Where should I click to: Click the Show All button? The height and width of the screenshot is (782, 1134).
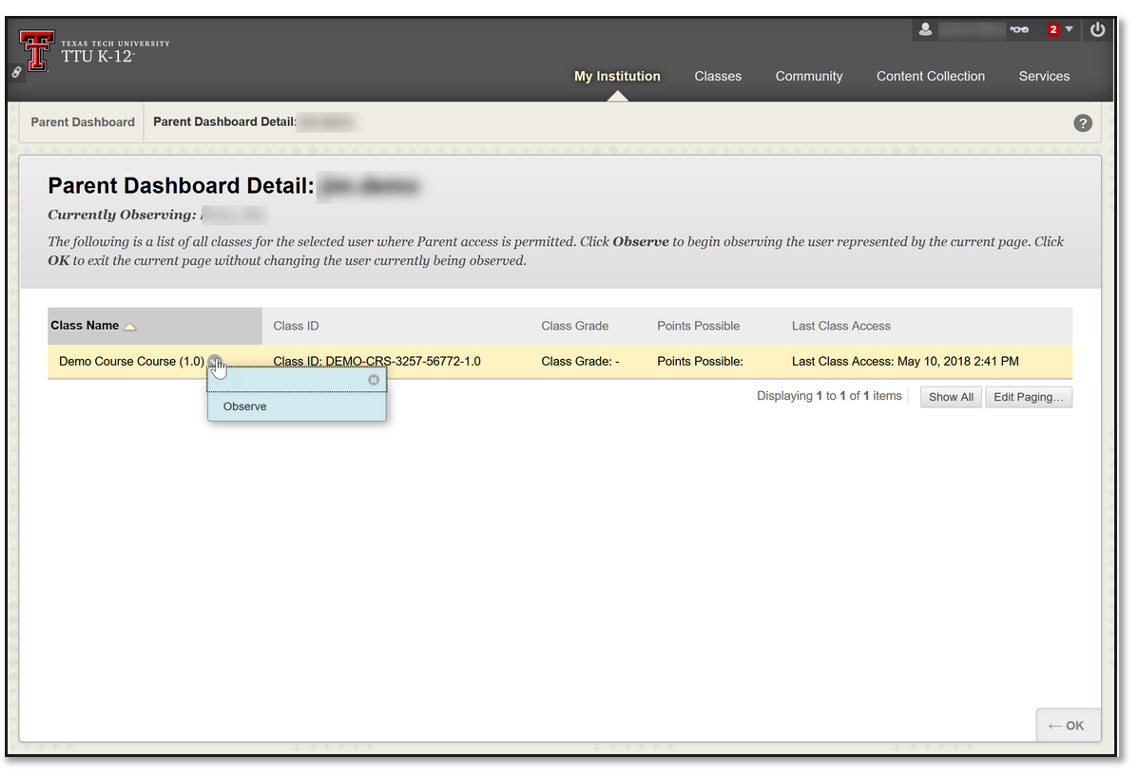[950, 397]
